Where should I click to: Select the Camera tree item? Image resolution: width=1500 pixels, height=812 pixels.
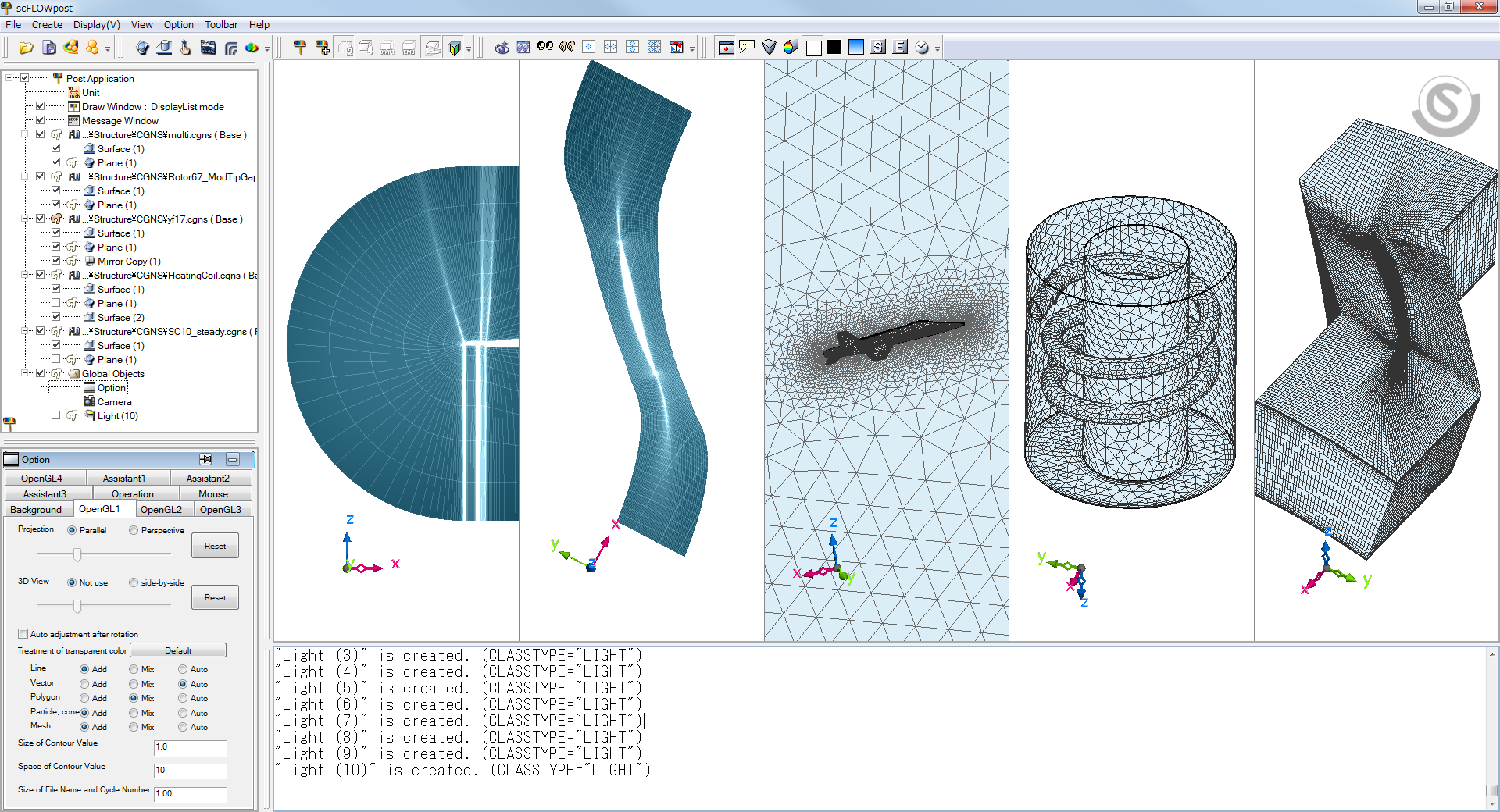[x=114, y=401]
